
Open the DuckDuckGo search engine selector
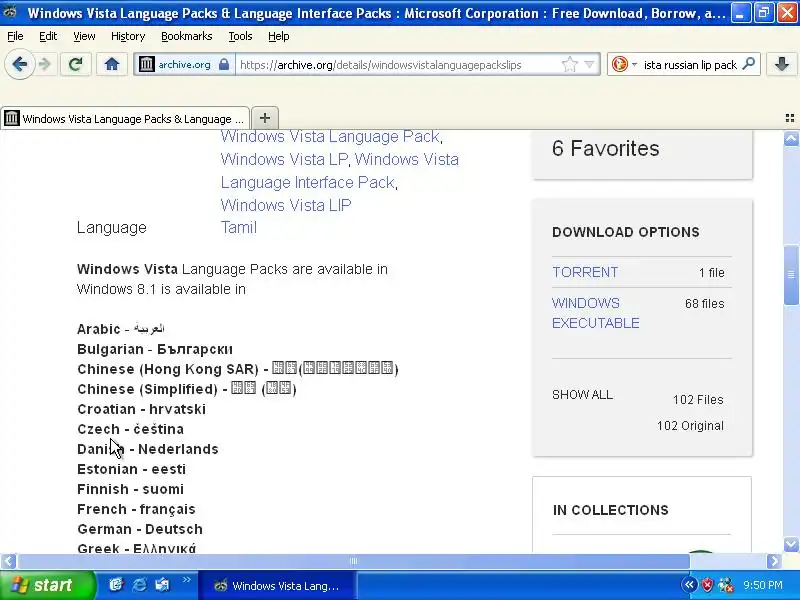623,64
